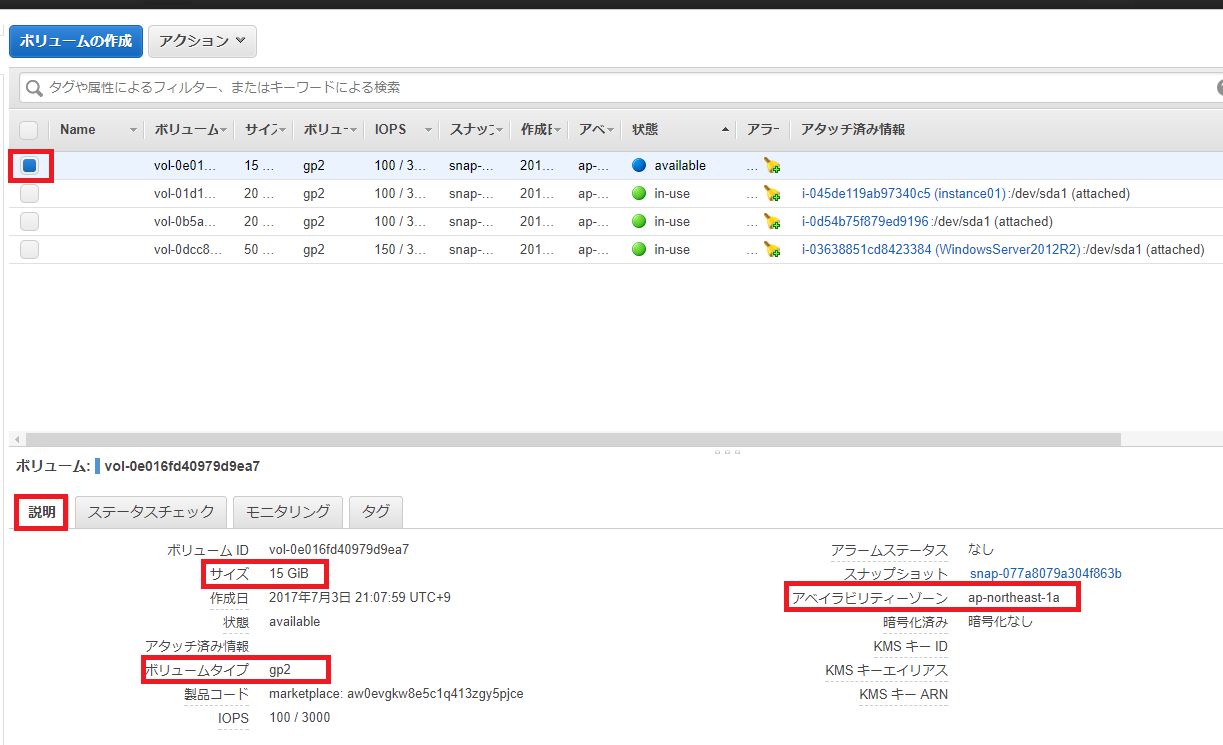Image resolution: width=1223 pixels, height=745 pixels.
Task: Focus the tag and keyword filter search field
Action: pyautogui.click(x=620, y=88)
